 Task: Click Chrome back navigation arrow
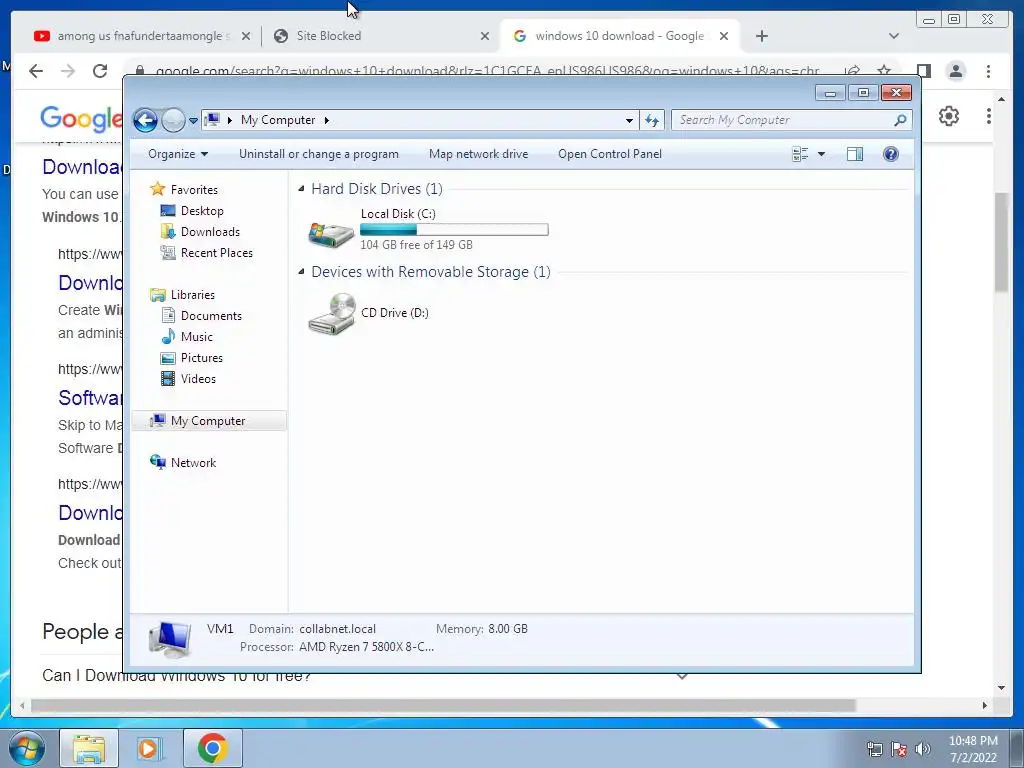(36, 71)
